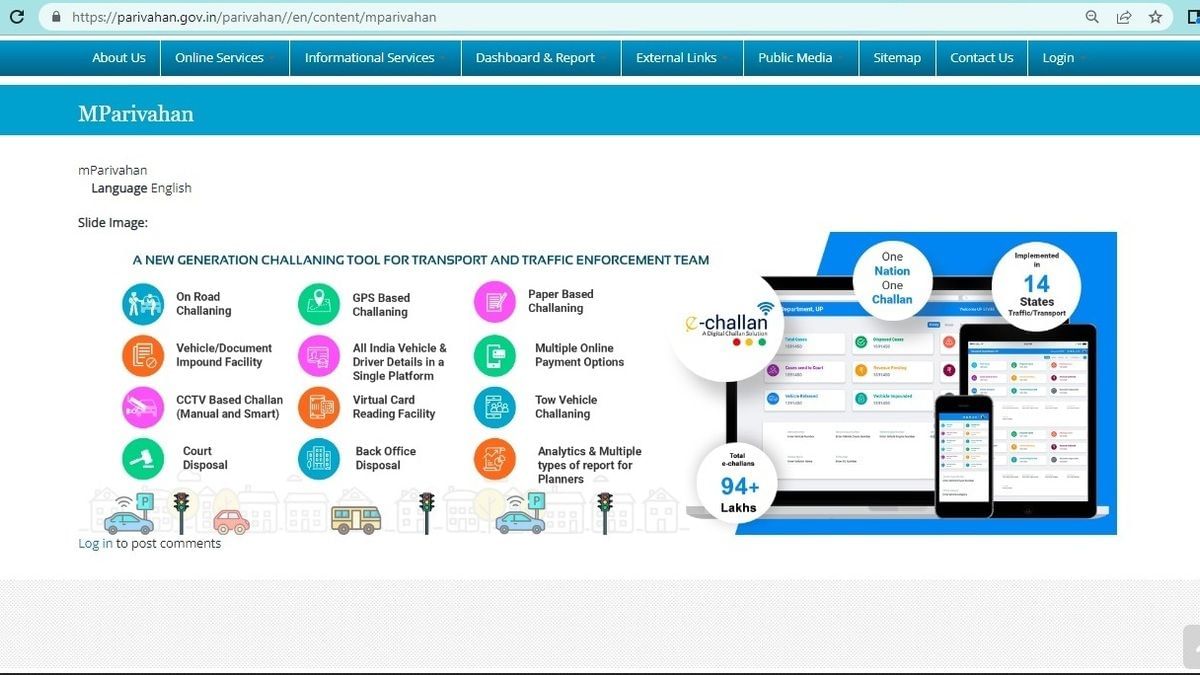Open the Paper Based Challaning icon
This screenshot has width=1200, height=675.
(x=493, y=302)
